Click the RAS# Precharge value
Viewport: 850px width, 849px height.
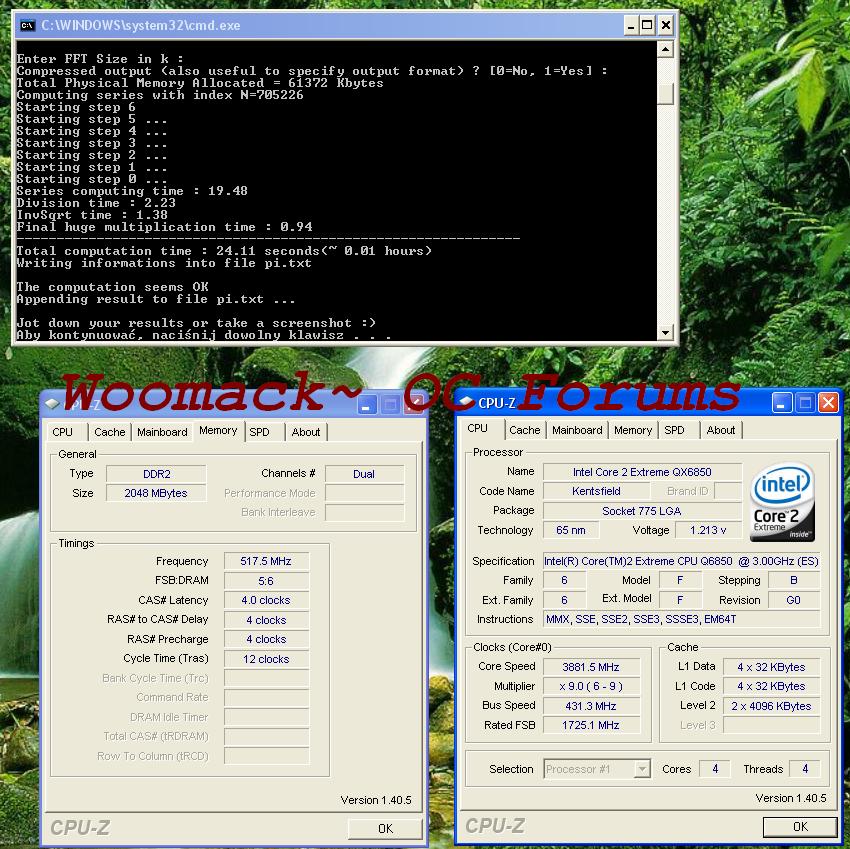(266, 639)
